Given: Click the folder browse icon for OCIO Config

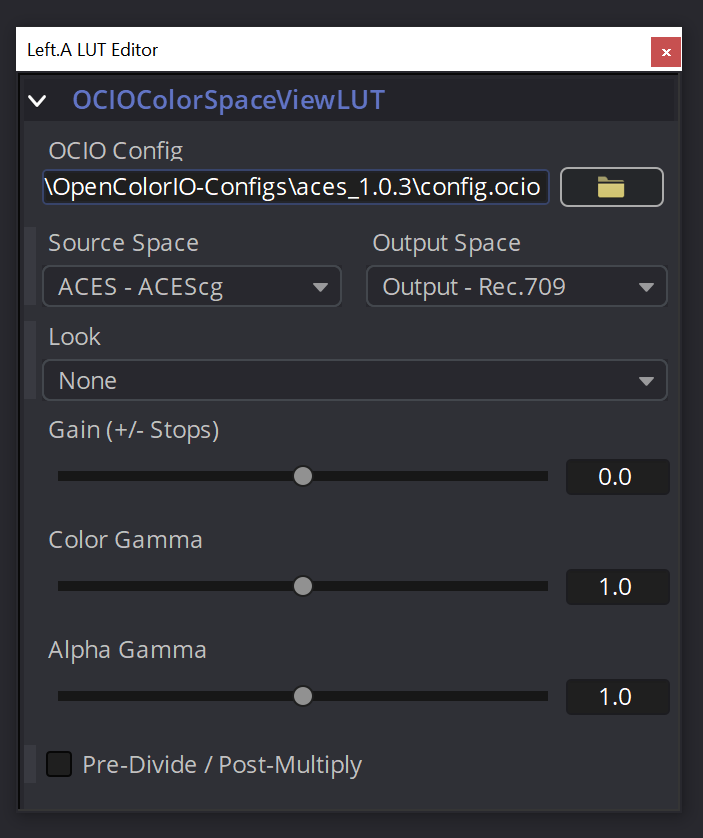Looking at the screenshot, I should 611,187.
